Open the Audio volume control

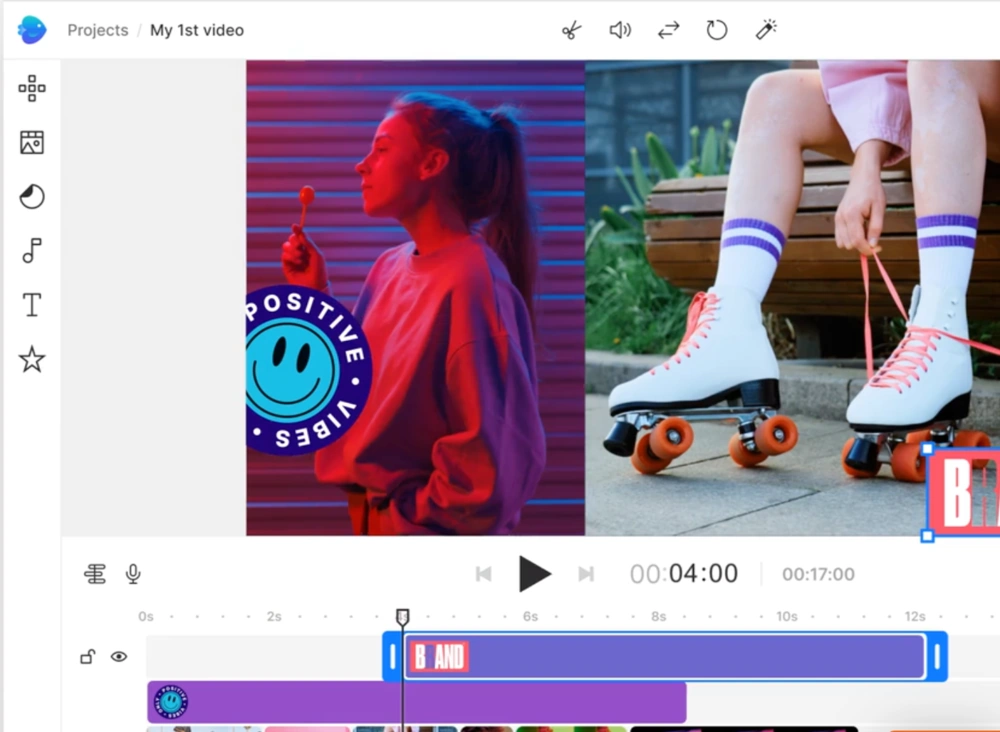coord(619,29)
